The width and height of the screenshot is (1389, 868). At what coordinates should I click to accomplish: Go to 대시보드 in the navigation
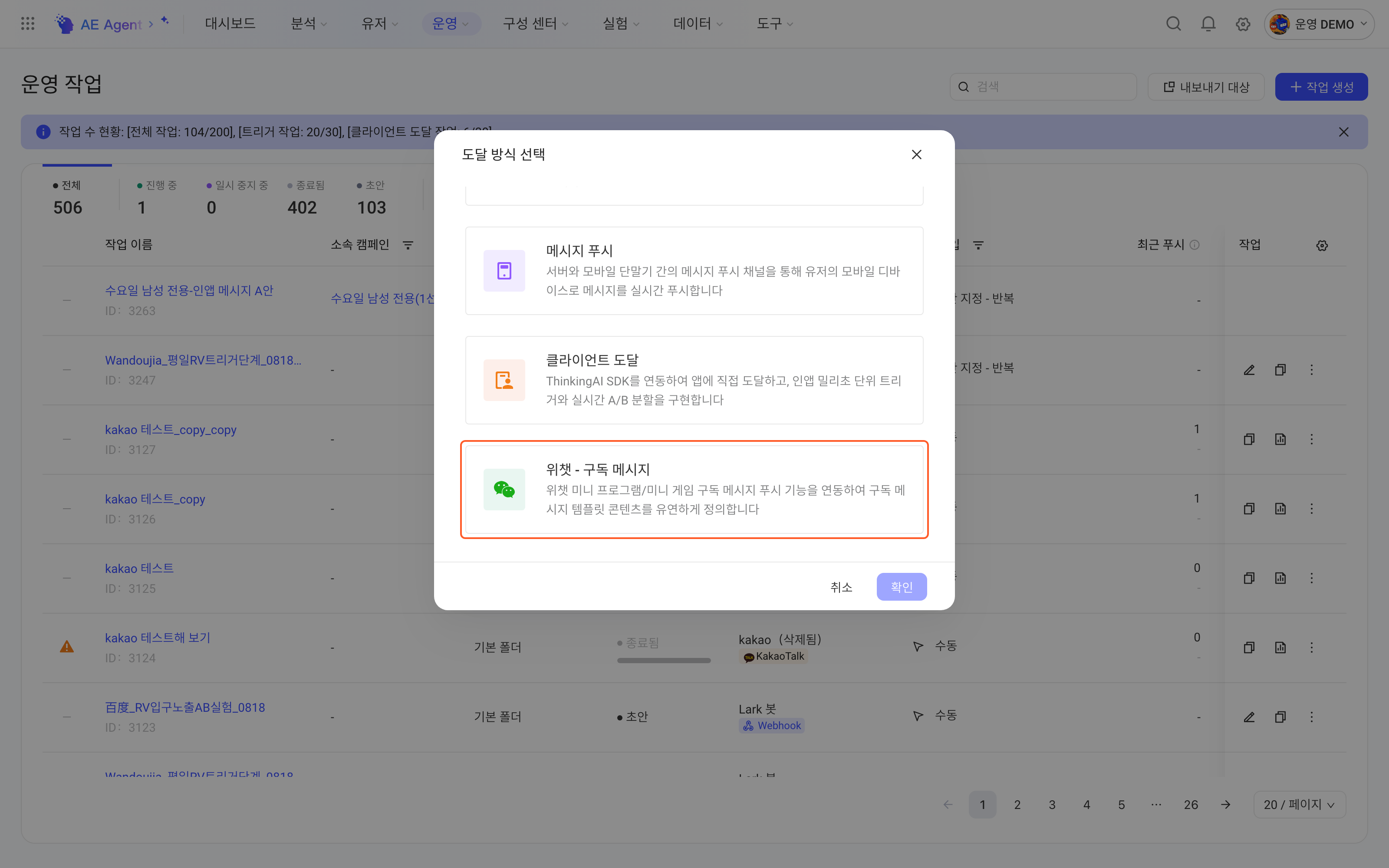pos(230,23)
